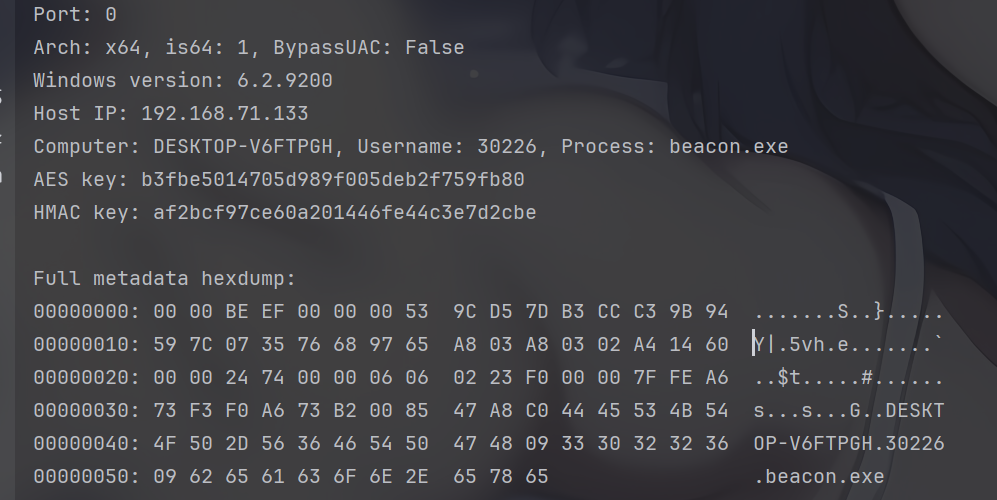The image size is (997, 500).
Task: Click hexdump offset 00000030
Action: (x=86, y=411)
